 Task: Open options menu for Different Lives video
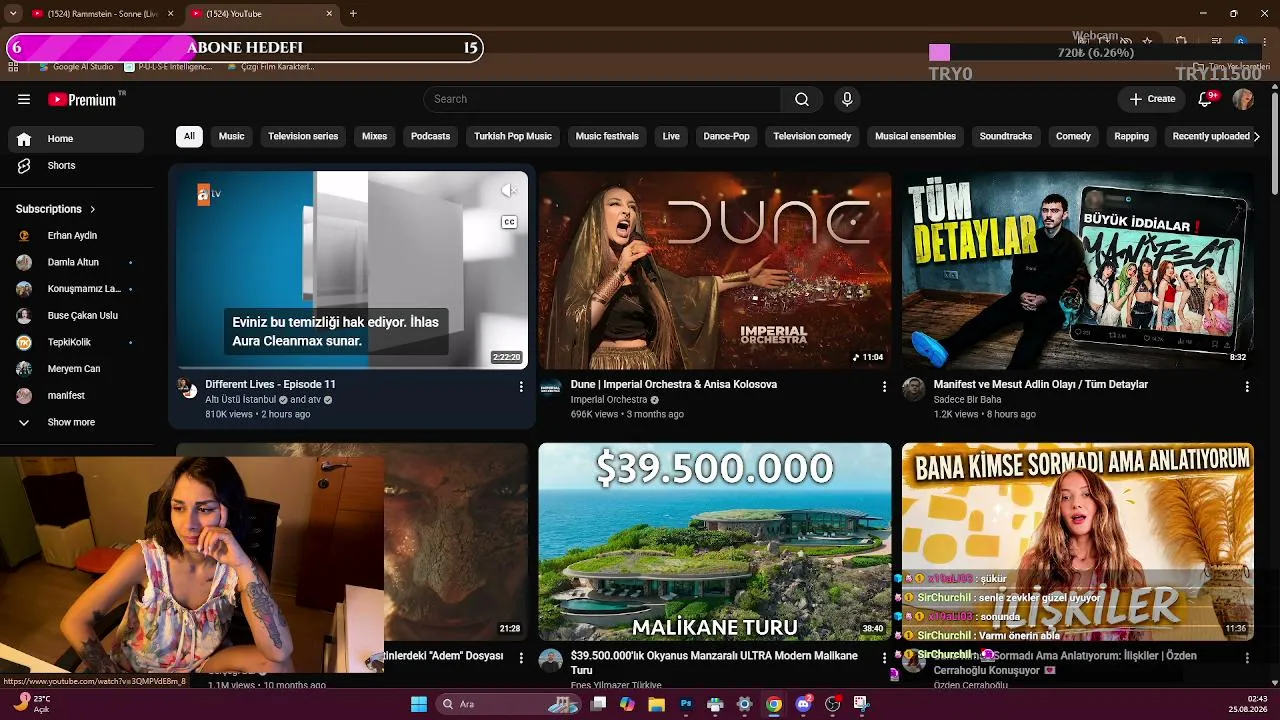[521, 386]
